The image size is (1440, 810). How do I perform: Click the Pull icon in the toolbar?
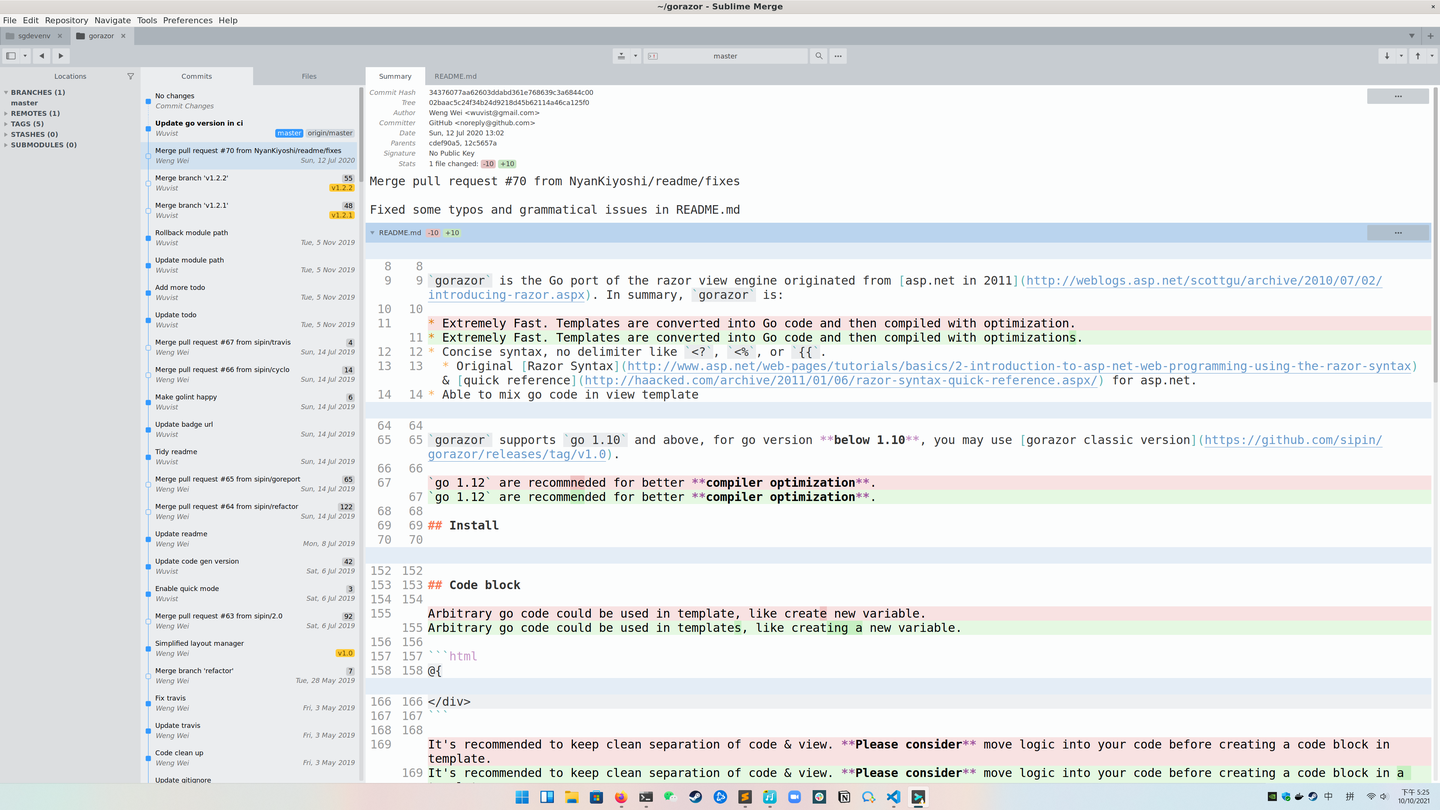tap(1388, 55)
